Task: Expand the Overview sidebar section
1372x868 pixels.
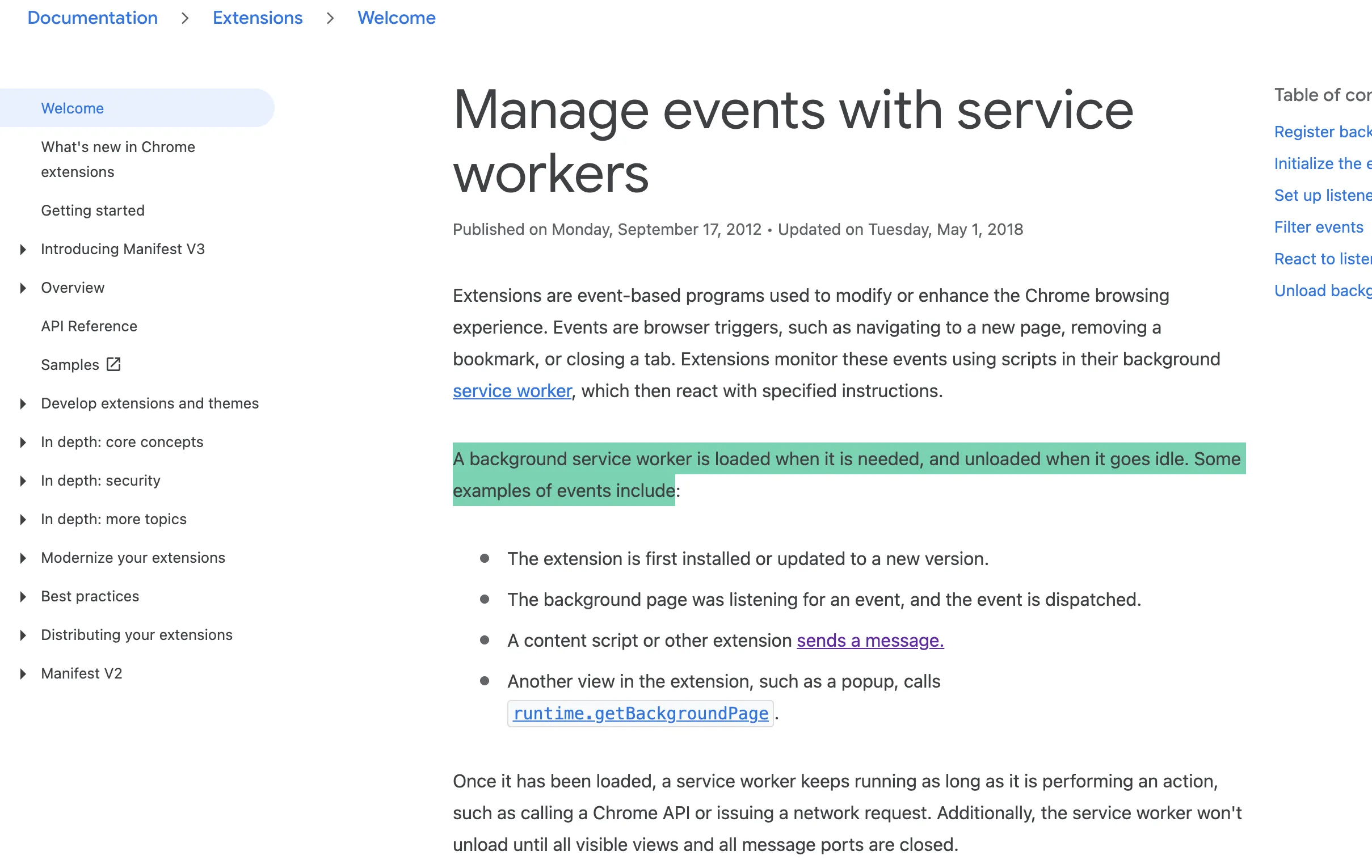Action: tap(23, 288)
